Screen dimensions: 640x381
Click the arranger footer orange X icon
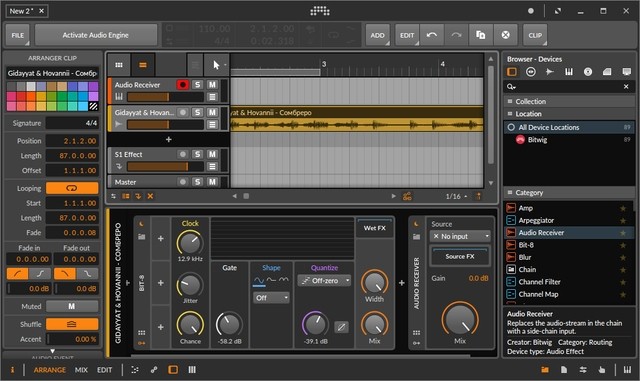coord(150,196)
